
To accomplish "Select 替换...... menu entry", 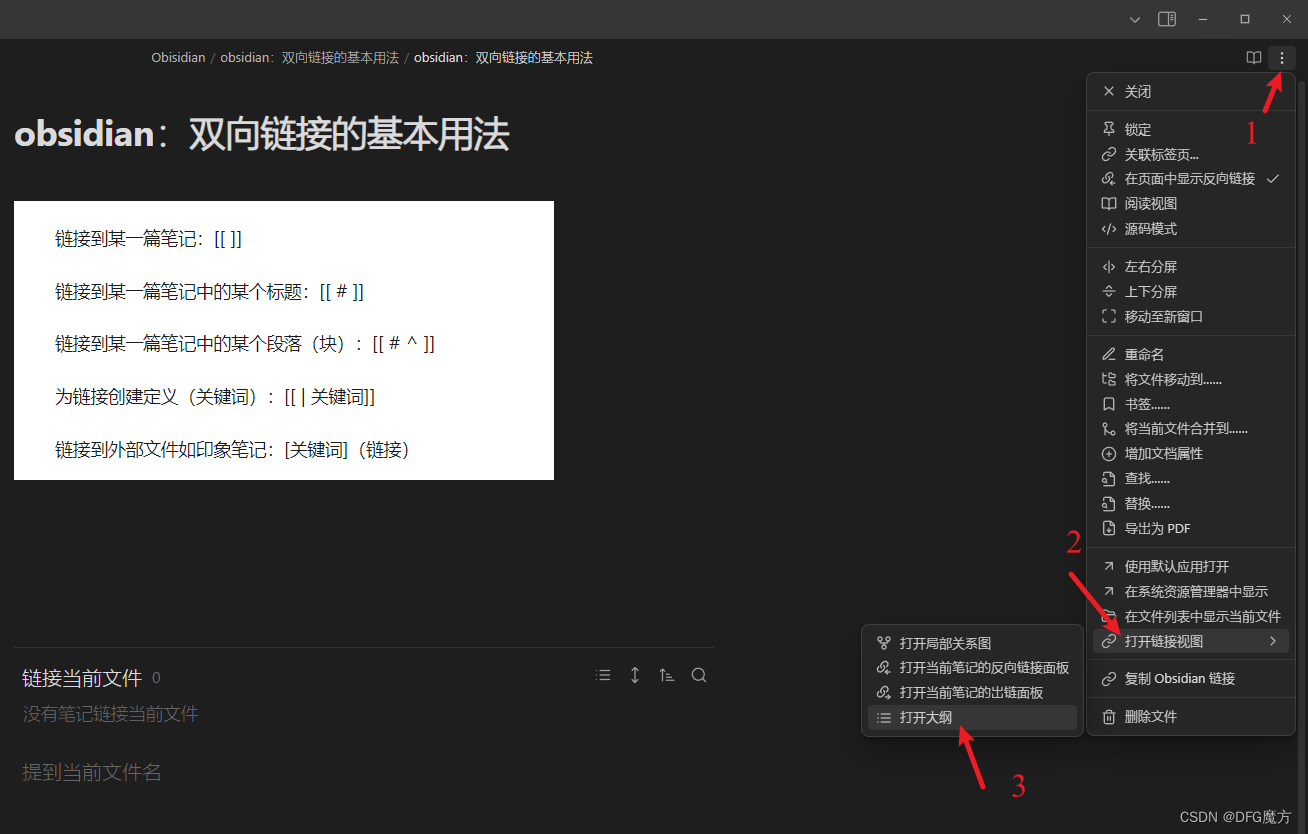I will [x=1191, y=504].
